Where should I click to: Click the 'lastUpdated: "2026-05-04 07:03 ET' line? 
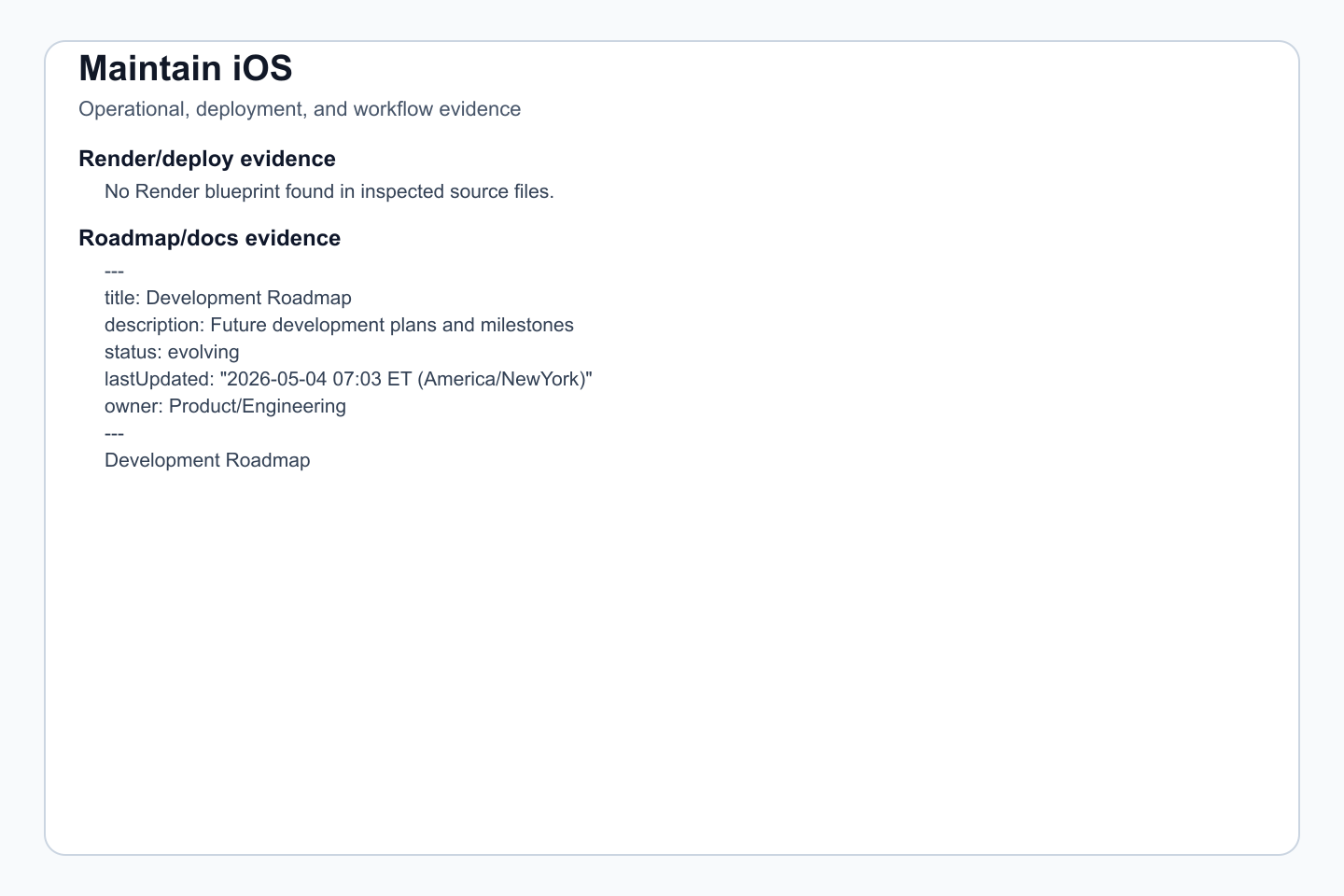coord(348,379)
